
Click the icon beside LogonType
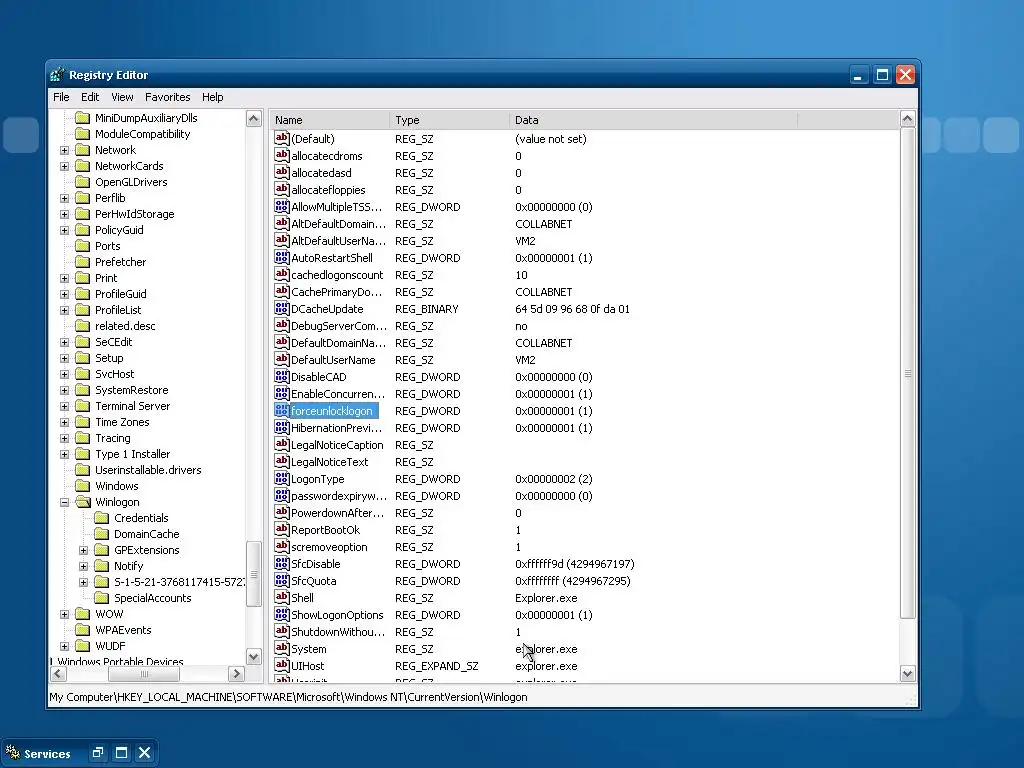pyautogui.click(x=281, y=478)
